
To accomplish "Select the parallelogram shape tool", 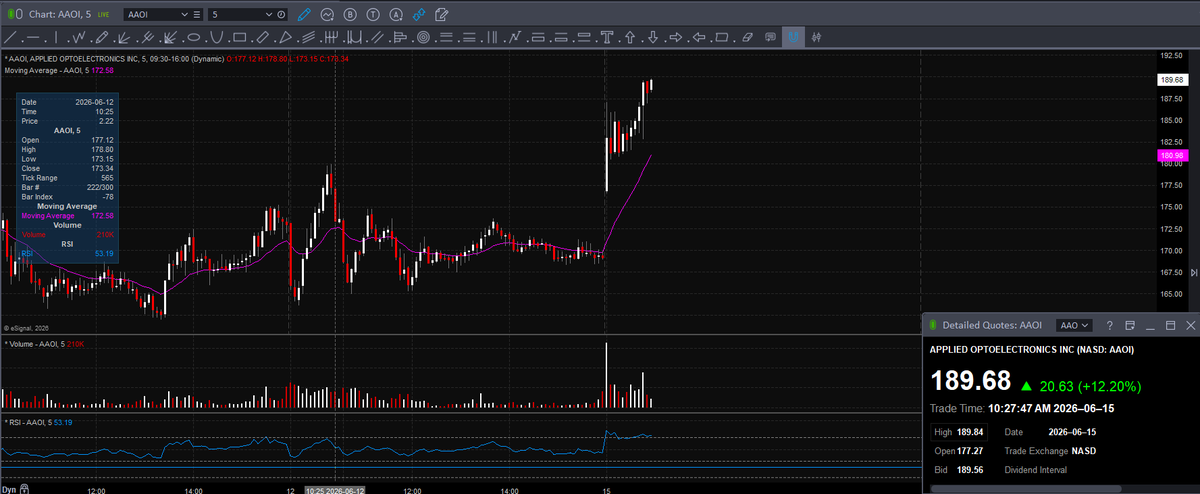I will pyautogui.click(x=721, y=38).
